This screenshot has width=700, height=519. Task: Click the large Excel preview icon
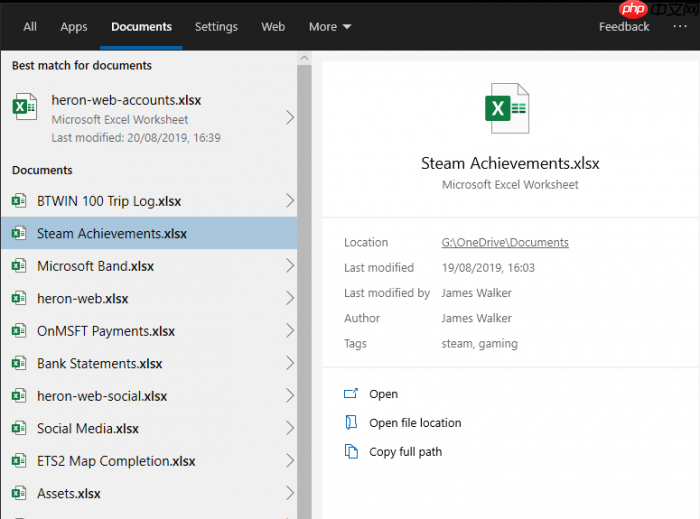click(507, 108)
